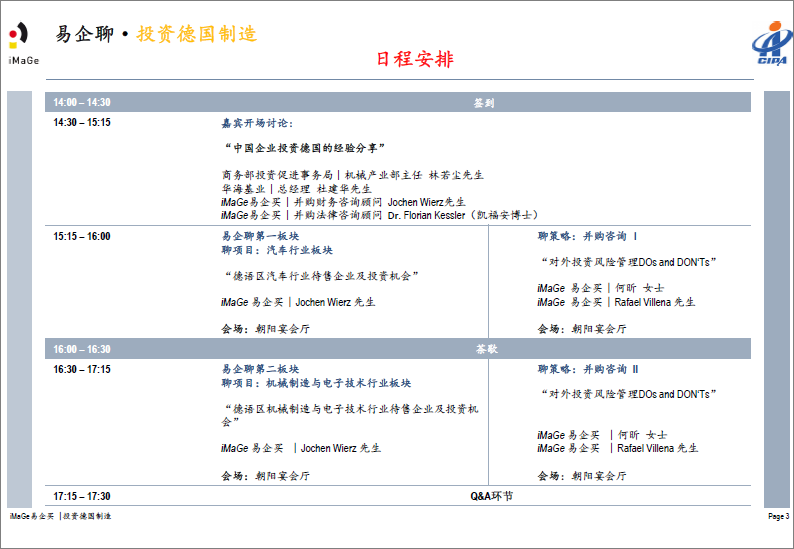Click the iMaGe logo in the top-left corner
The height and width of the screenshot is (549, 794).
22,42
